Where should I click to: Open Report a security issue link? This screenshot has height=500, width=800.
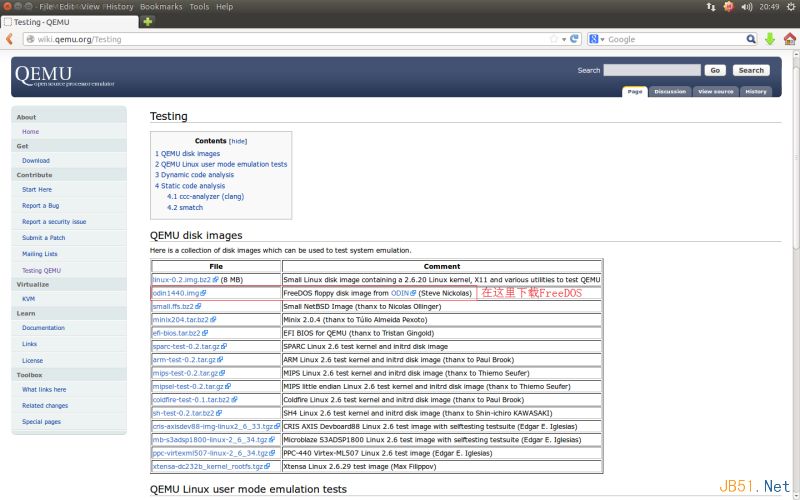54,222
